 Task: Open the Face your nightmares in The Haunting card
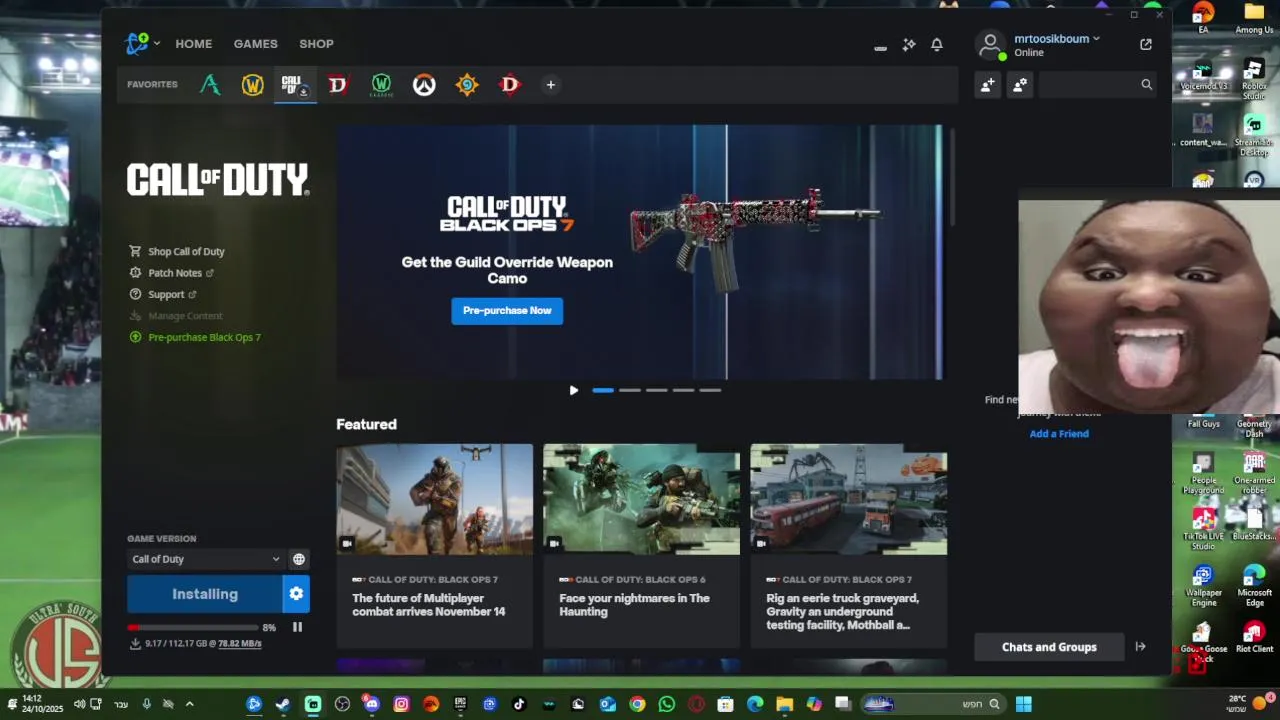641,546
